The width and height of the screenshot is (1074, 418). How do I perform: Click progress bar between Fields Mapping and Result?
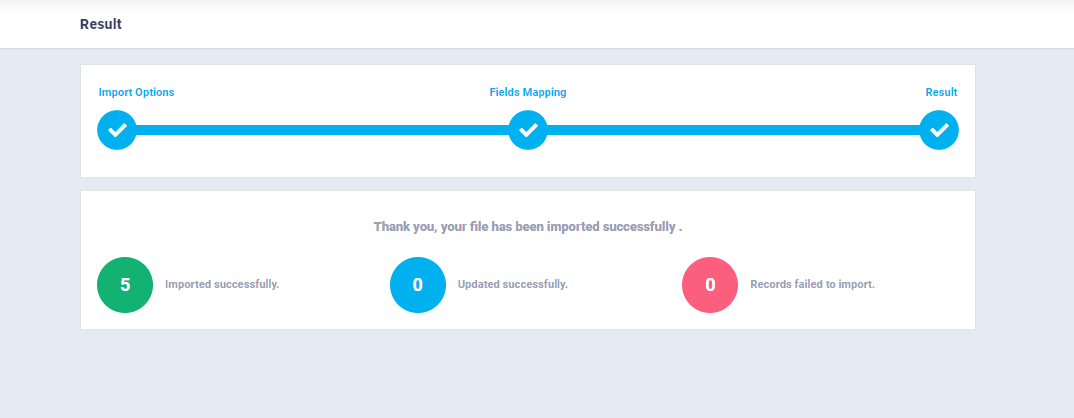point(734,130)
